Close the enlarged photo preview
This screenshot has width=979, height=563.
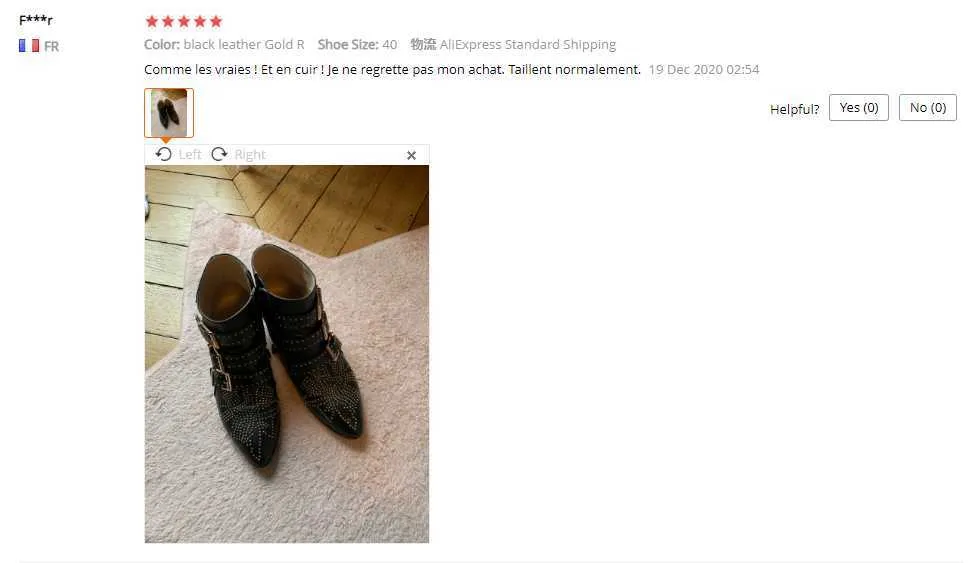click(411, 155)
